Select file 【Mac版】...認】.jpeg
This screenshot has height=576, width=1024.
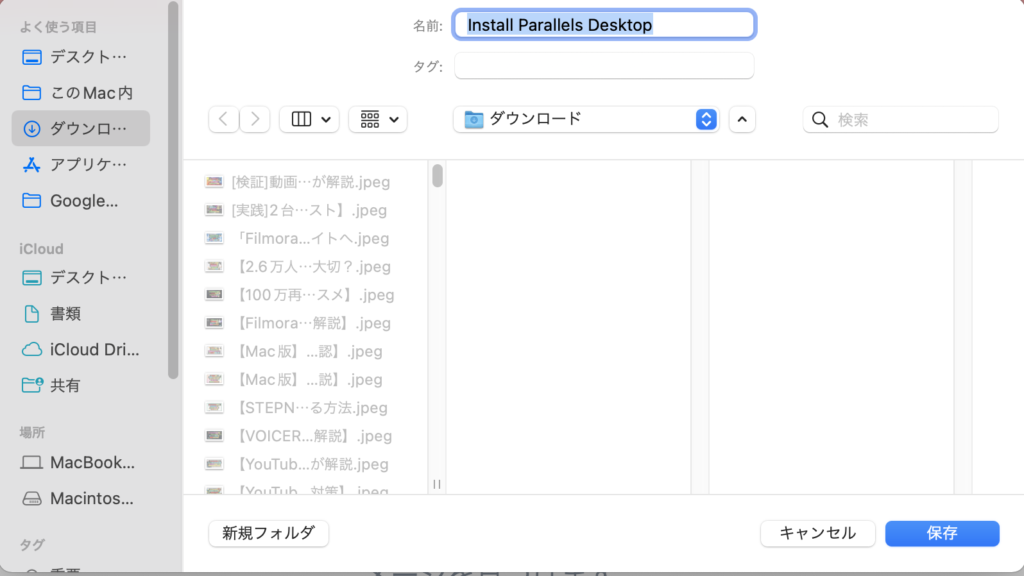click(295, 351)
